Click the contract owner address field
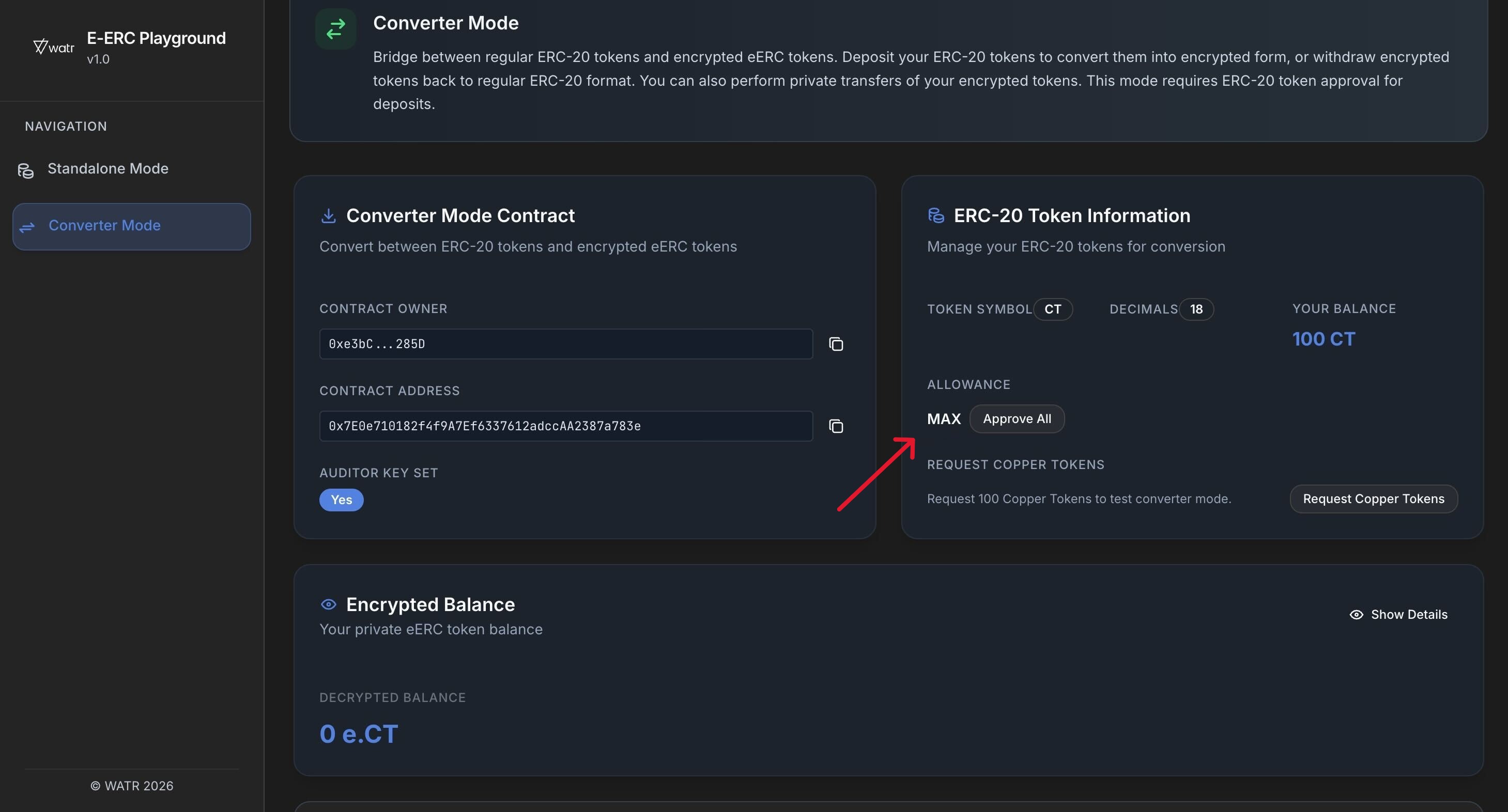Image resolution: width=1508 pixels, height=812 pixels. point(565,344)
